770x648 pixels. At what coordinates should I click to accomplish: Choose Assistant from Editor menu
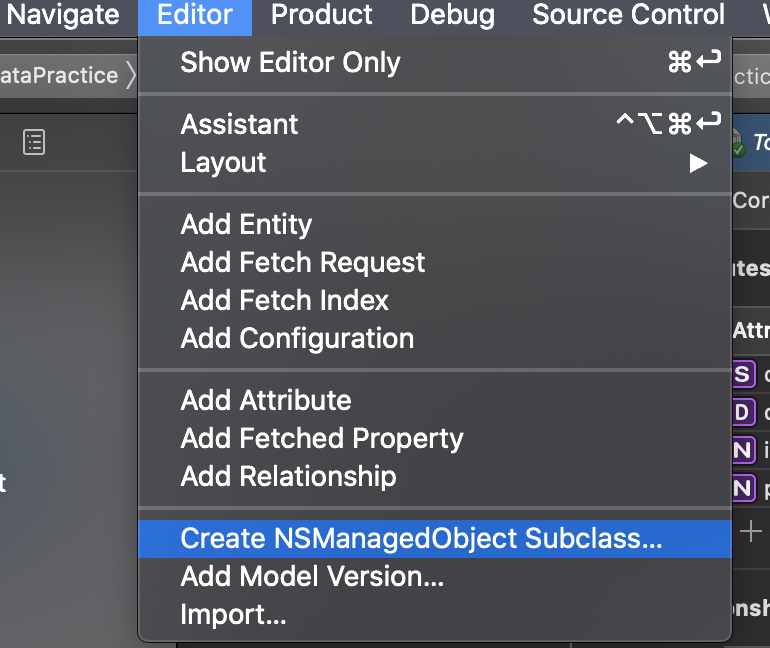pos(435,124)
